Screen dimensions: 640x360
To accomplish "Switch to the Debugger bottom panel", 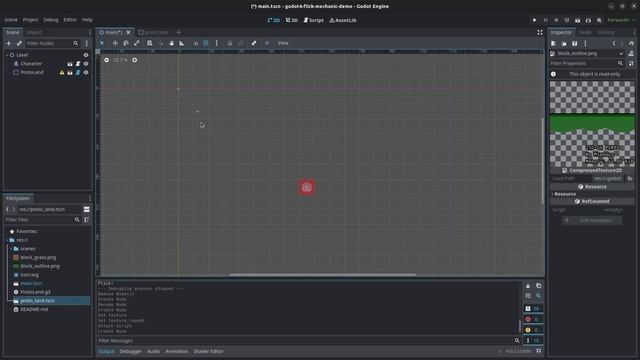I will [x=130, y=351].
